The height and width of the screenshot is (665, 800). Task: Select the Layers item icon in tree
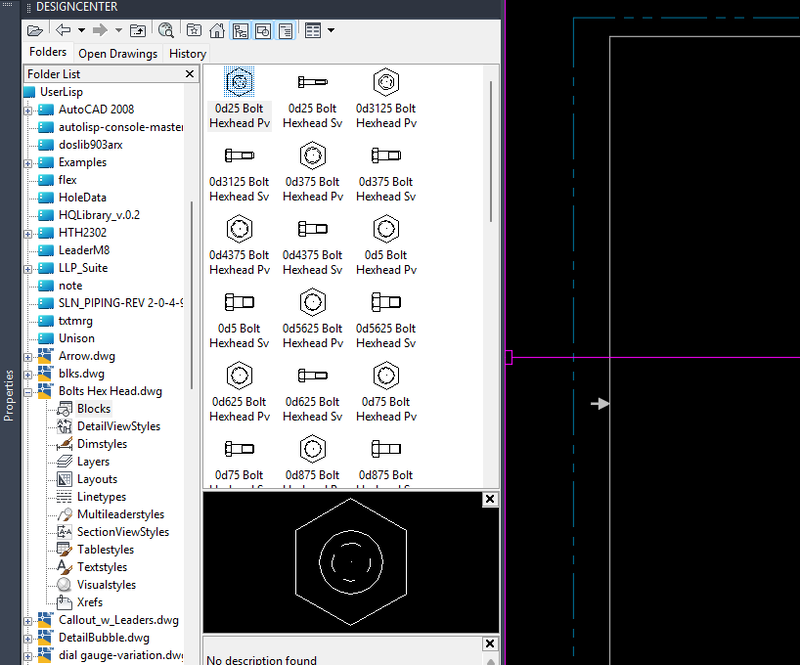pyautogui.click(x=64, y=462)
